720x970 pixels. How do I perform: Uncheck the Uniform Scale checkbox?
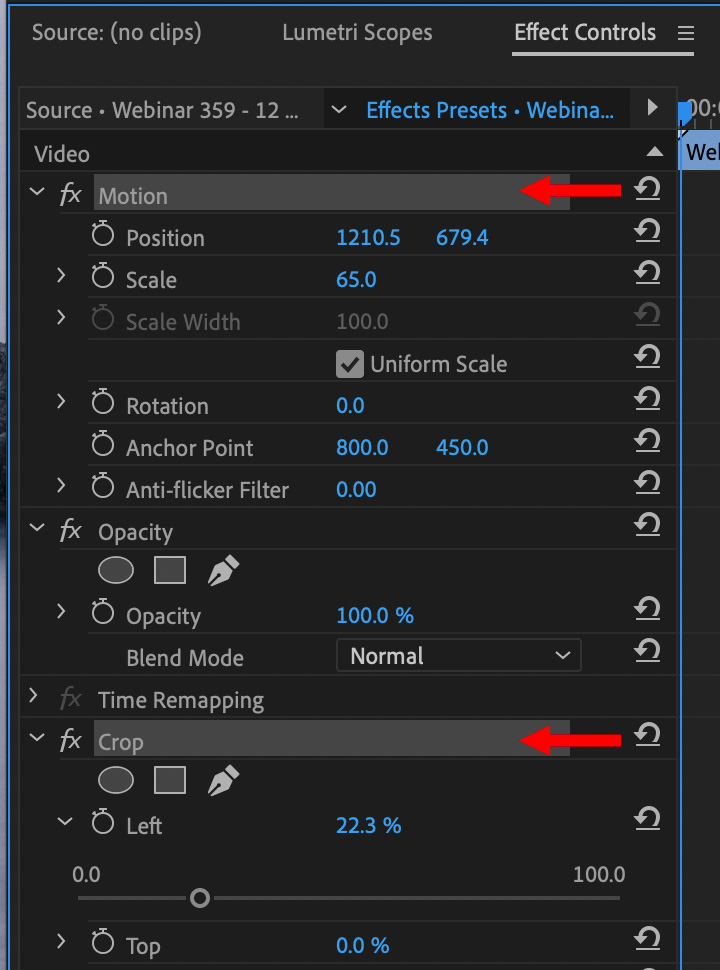(349, 364)
